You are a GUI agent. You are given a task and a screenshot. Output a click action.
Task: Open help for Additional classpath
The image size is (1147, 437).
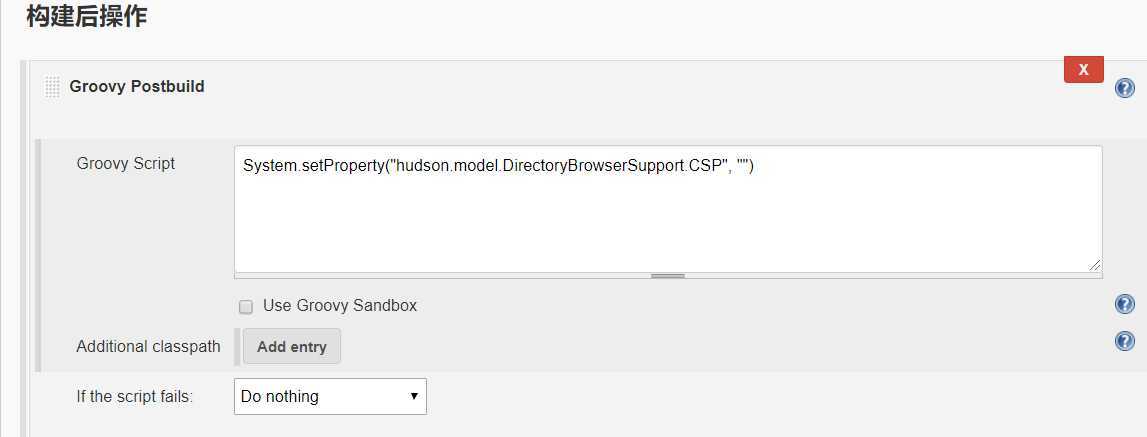1124,341
